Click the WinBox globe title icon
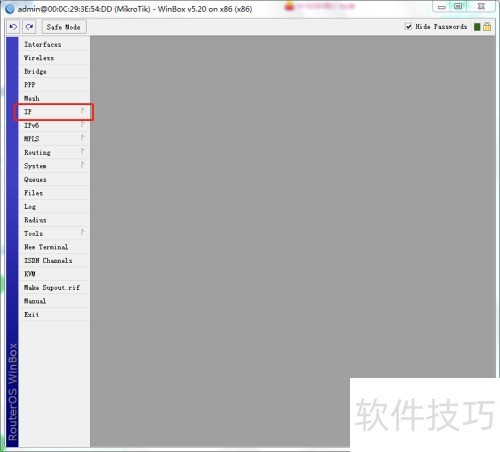500x452 pixels. coord(10,9)
